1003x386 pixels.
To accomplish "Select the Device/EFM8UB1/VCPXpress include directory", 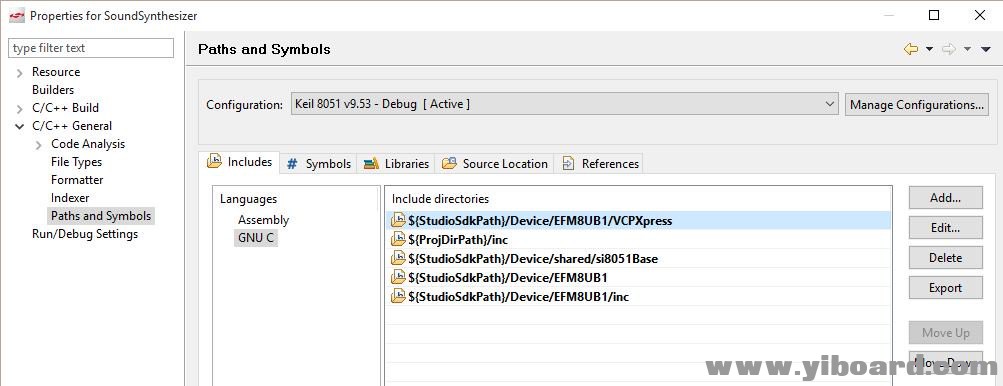I will pos(638,220).
